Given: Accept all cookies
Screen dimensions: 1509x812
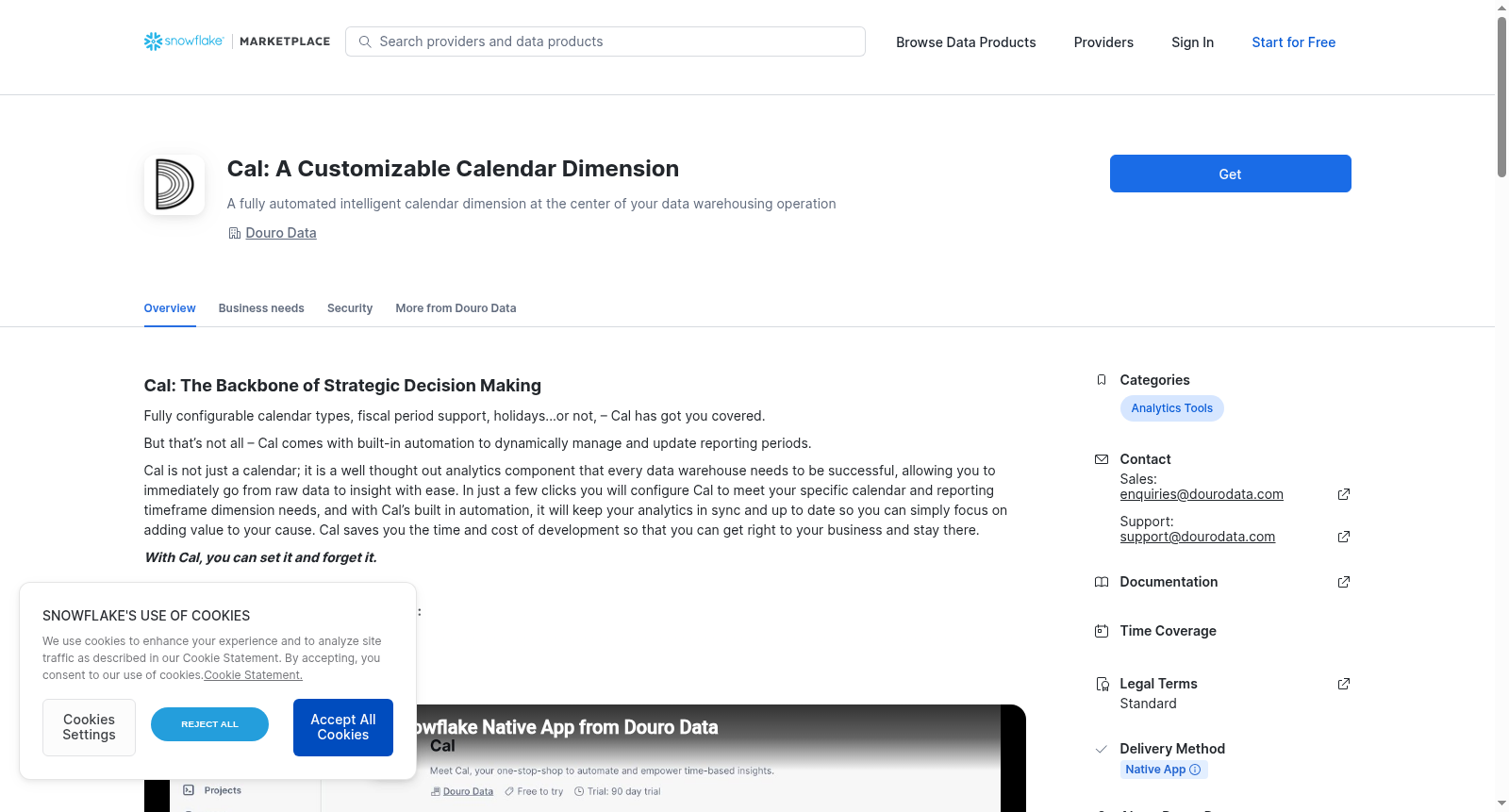Looking at the screenshot, I should pyautogui.click(x=343, y=727).
